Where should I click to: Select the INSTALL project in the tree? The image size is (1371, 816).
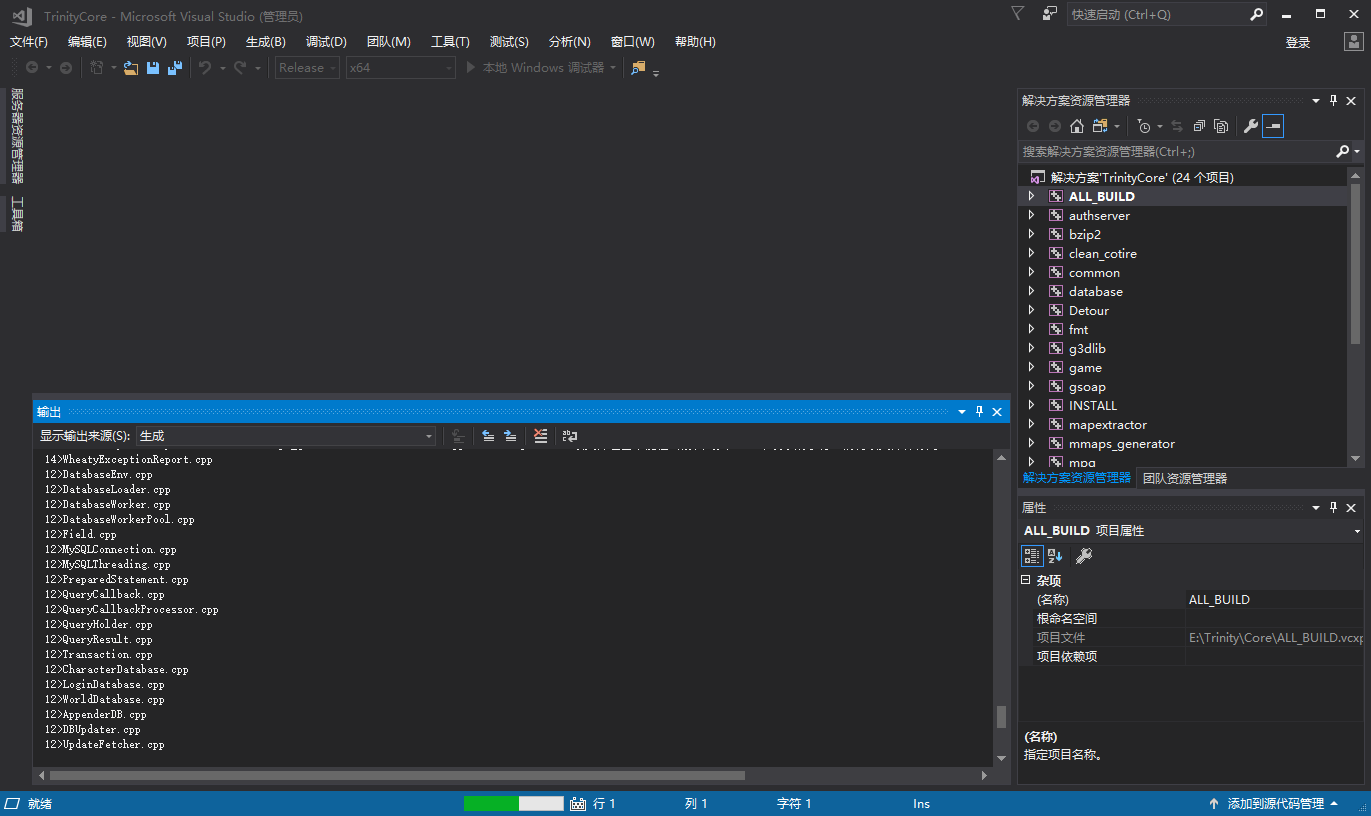click(x=1093, y=406)
